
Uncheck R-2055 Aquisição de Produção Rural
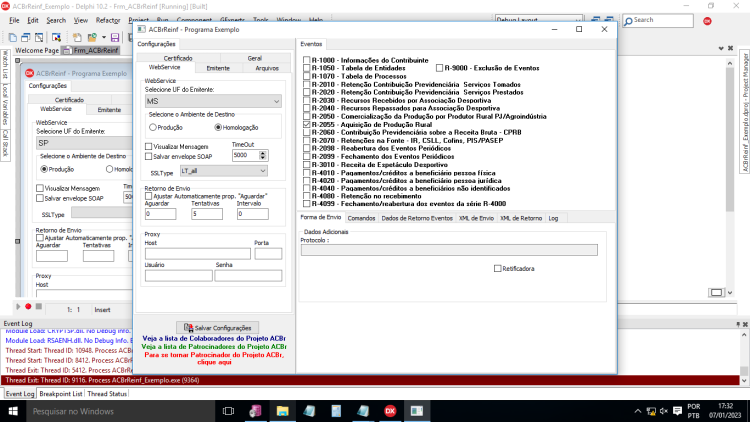coord(307,124)
